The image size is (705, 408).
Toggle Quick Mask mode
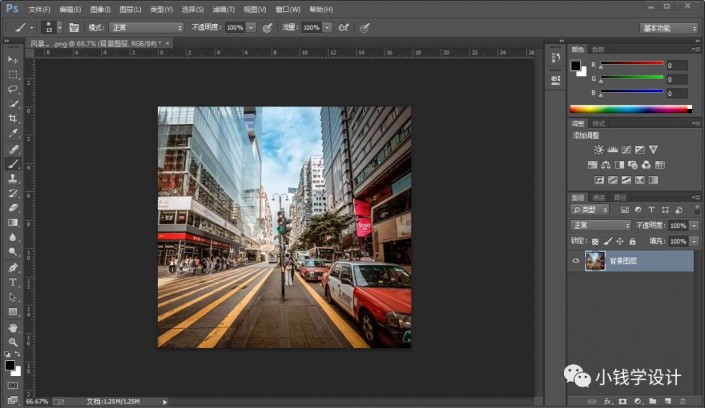[x=13, y=386]
